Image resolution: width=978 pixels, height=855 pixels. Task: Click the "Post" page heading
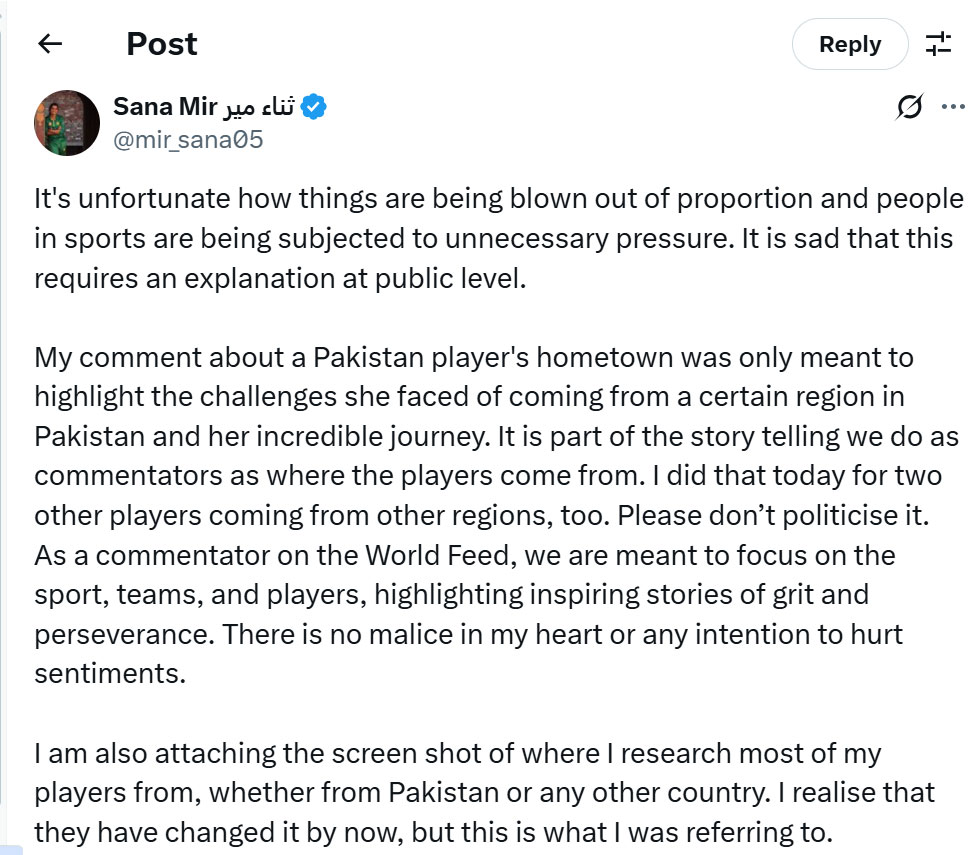point(161,44)
